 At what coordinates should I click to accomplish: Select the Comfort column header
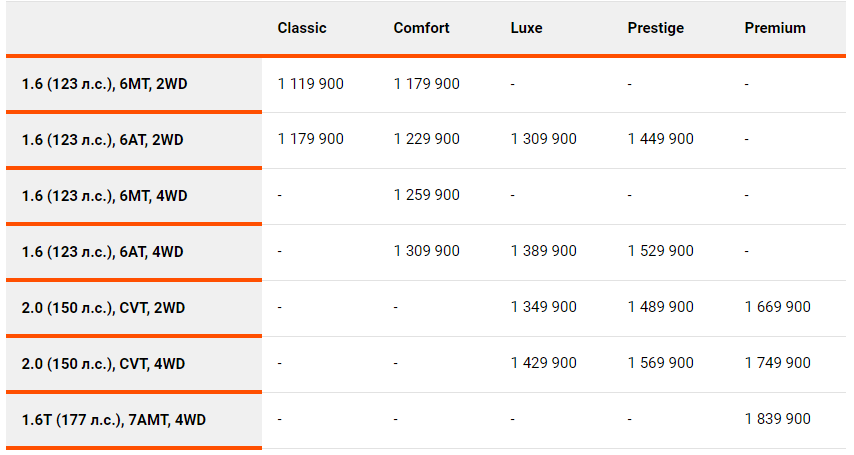(421, 28)
